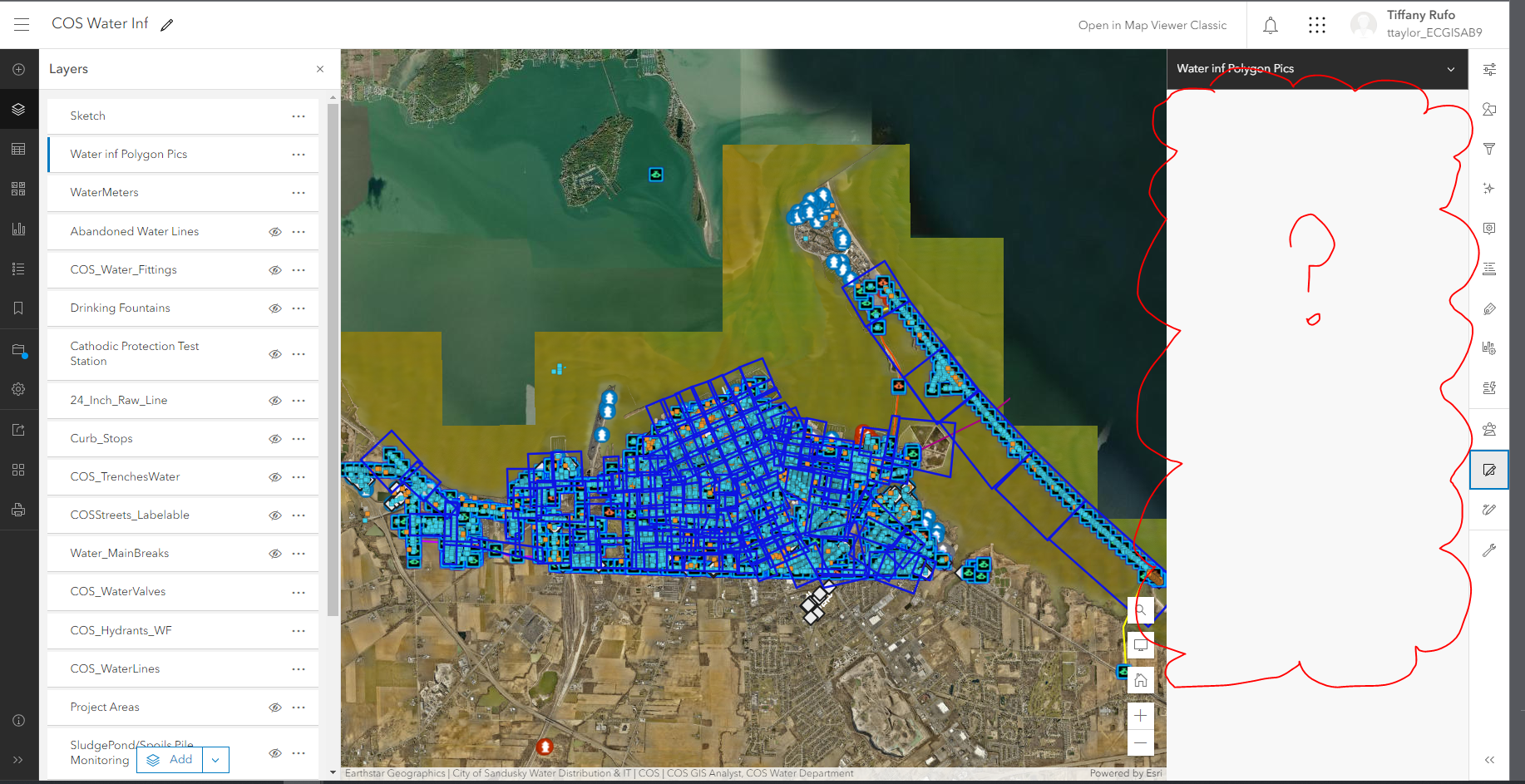Viewport: 1525px width, 784px height.
Task: Open the Pop-ups configuration pane
Action: (1489, 228)
